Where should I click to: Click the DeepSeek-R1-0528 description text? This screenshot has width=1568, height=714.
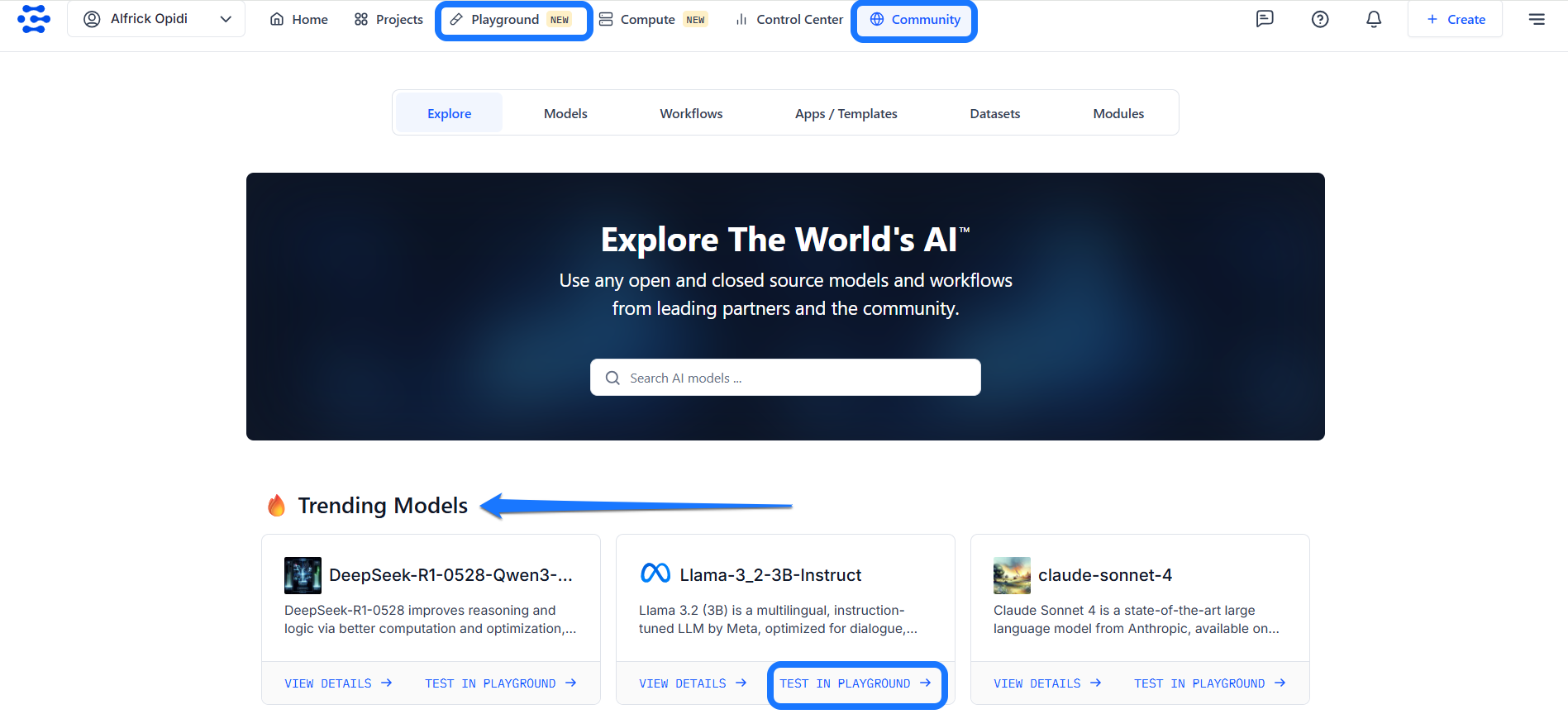point(431,620)
